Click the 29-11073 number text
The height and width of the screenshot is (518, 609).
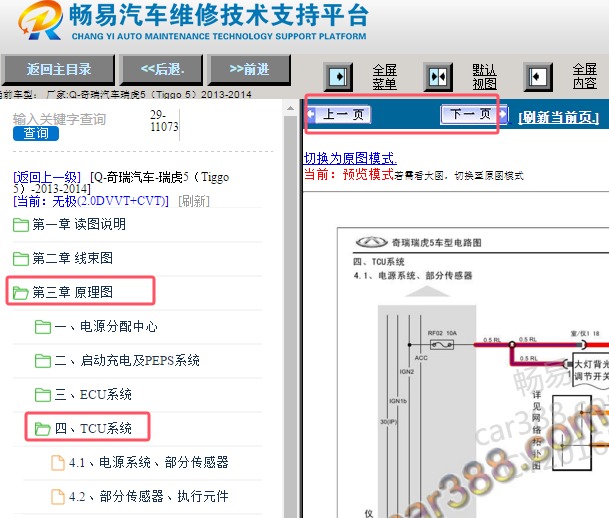[x=164, y=121]
